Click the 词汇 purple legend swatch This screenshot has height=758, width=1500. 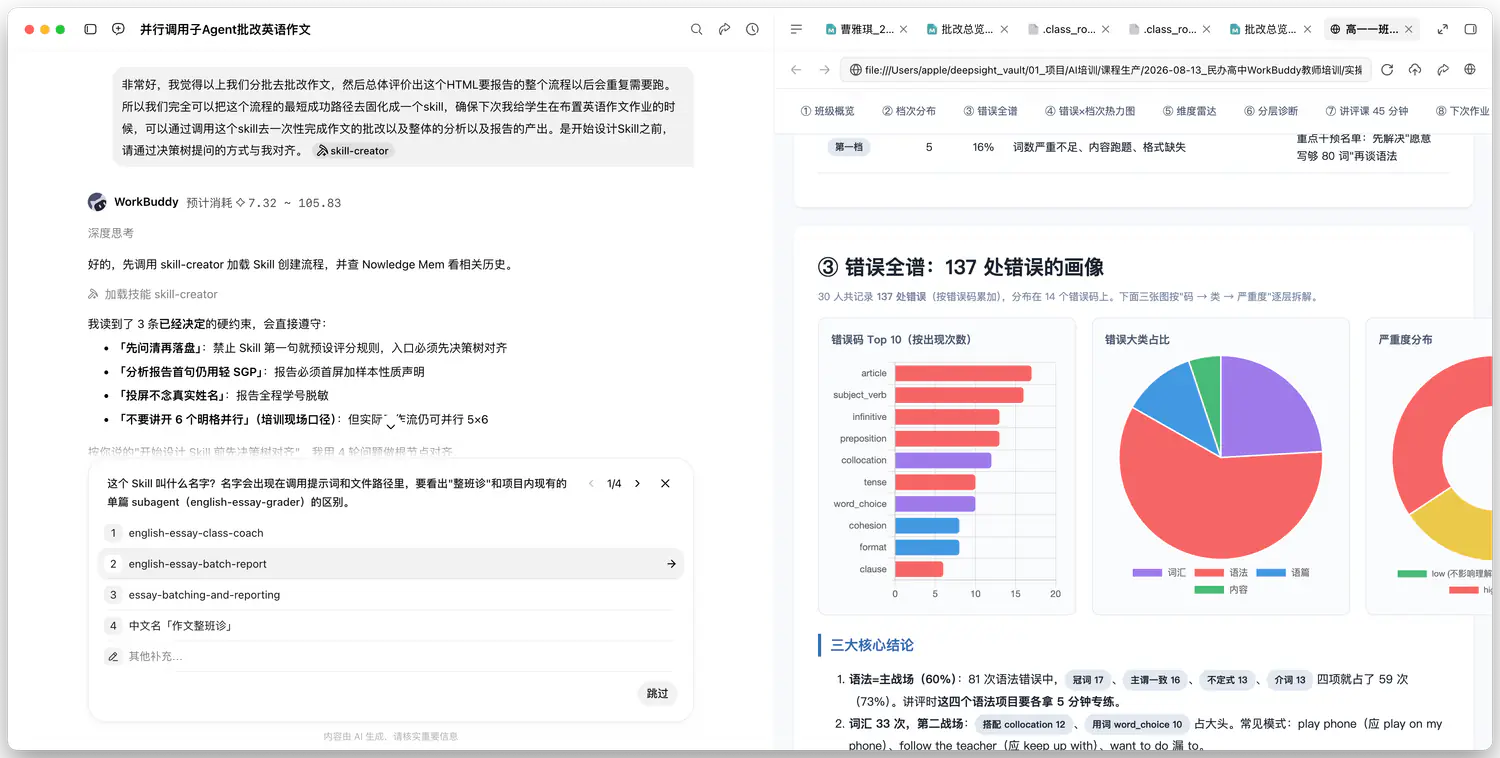coord(1147,573)
